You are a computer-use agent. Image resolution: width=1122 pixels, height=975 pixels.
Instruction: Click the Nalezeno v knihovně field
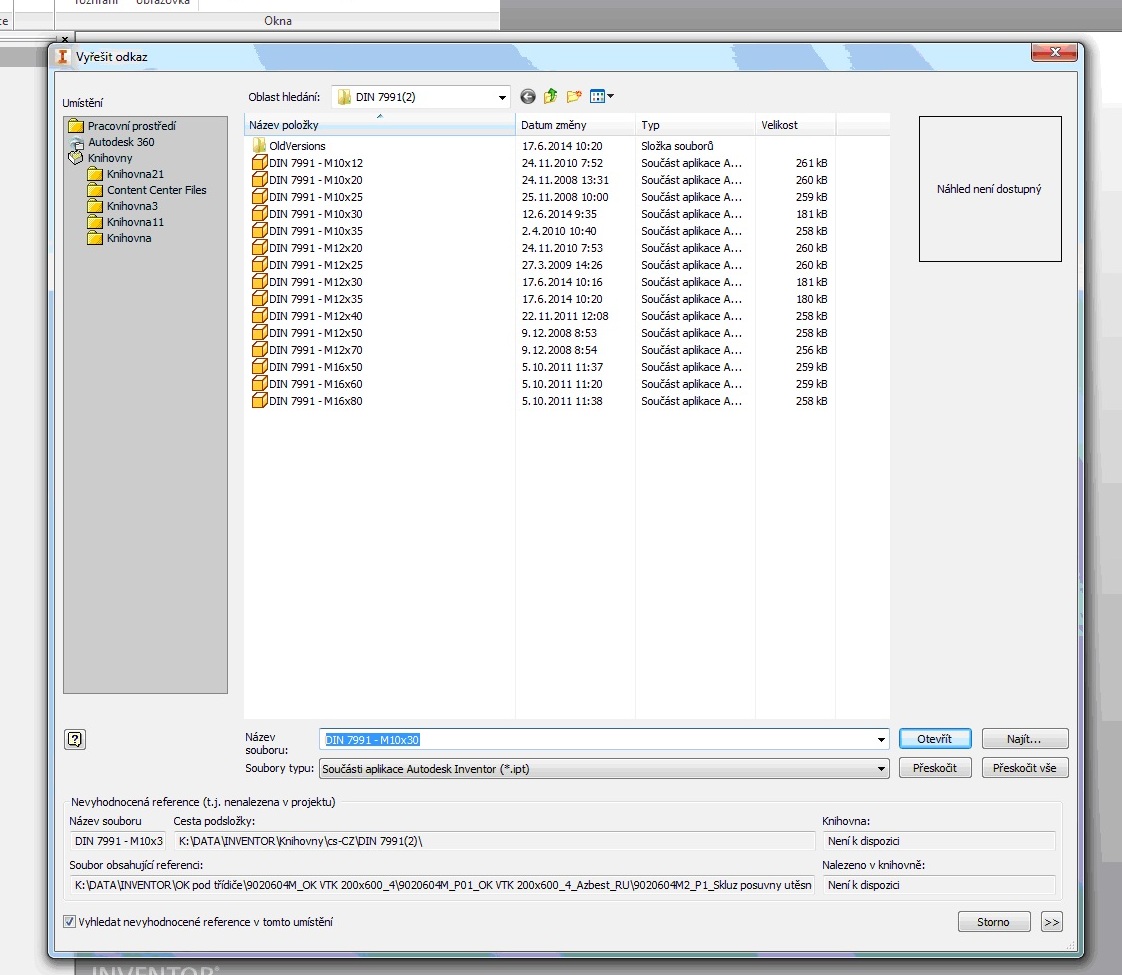pyautogui.click(x=939, y=885)
